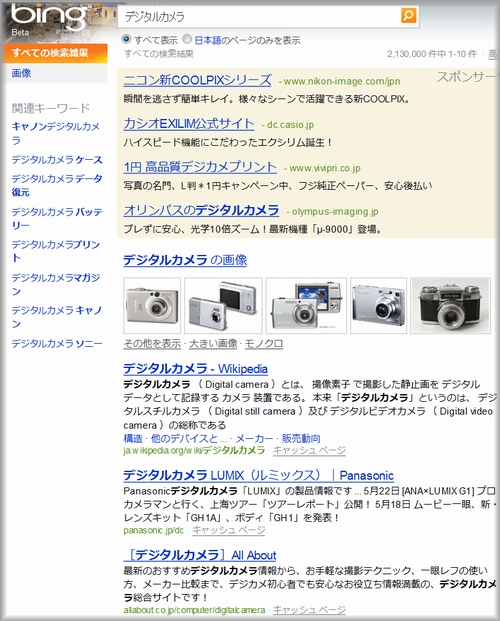Click the ja.wikipedia.org green URL text
500x621 pixels.
point(194,450)
